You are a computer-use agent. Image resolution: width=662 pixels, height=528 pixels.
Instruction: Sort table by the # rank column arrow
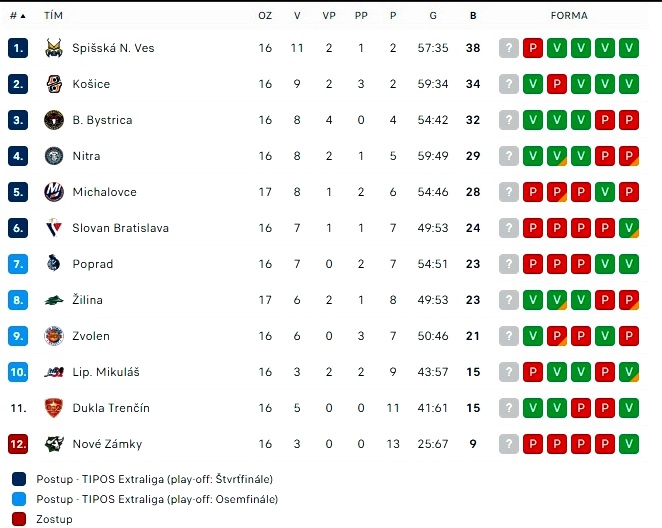pyautogui.click(x=23, y=16)
